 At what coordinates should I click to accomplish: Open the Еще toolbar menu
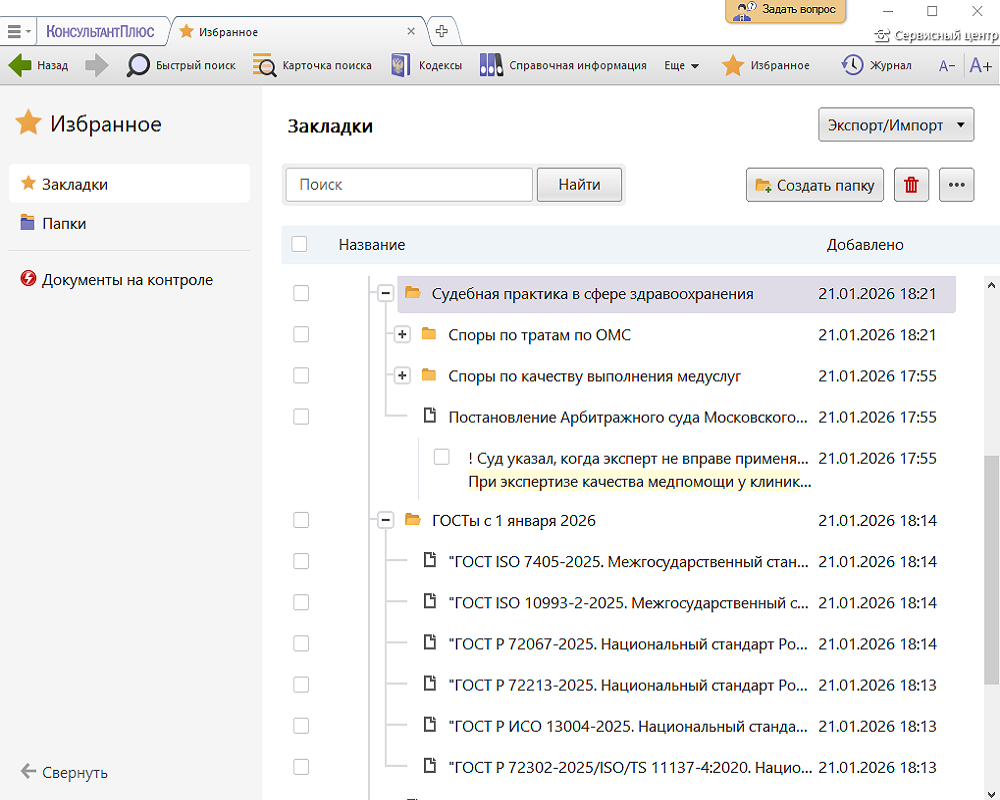(x=681, y=66)
